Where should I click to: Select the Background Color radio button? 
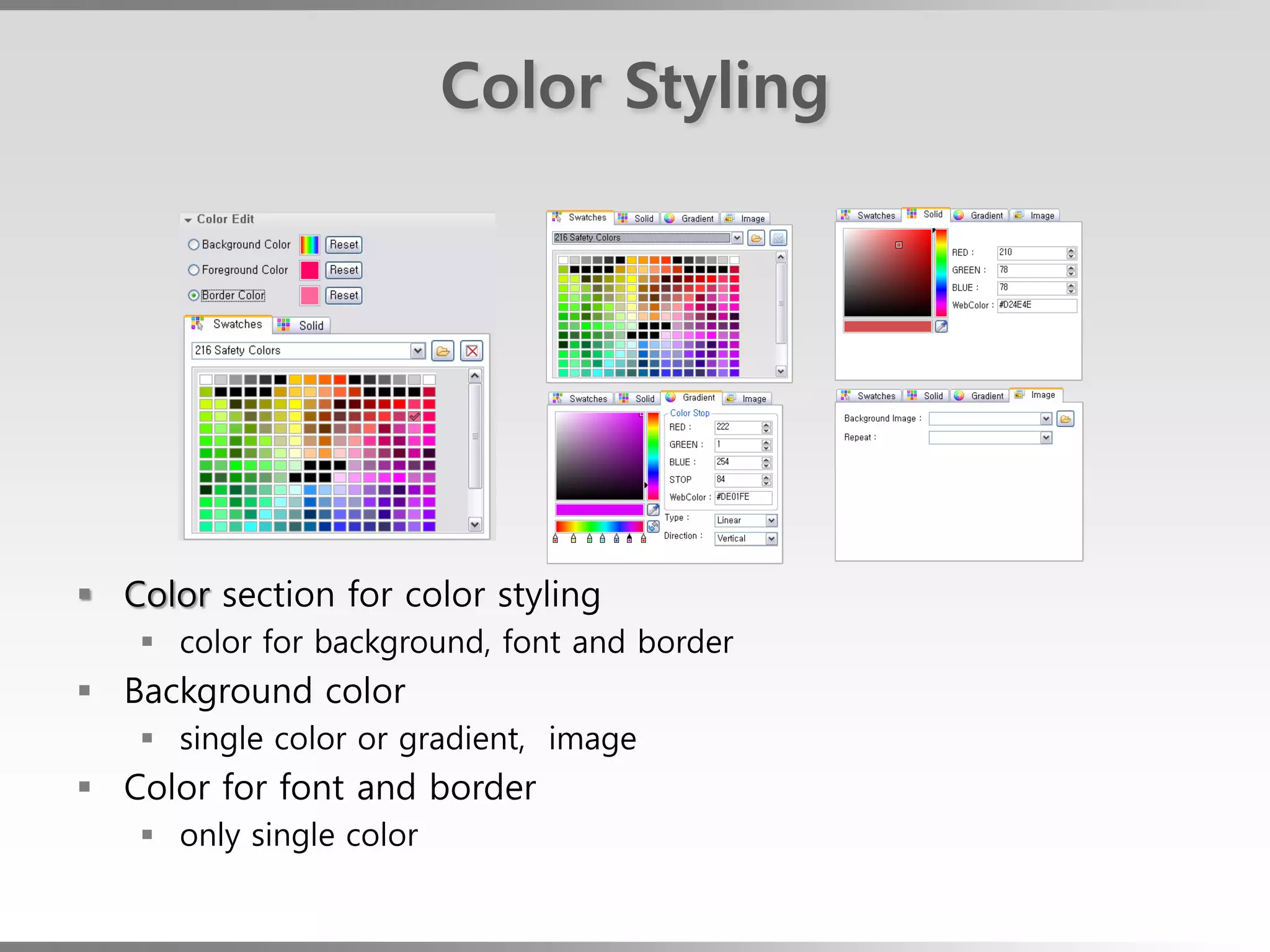pyautogui.click(x=193, y=245)
